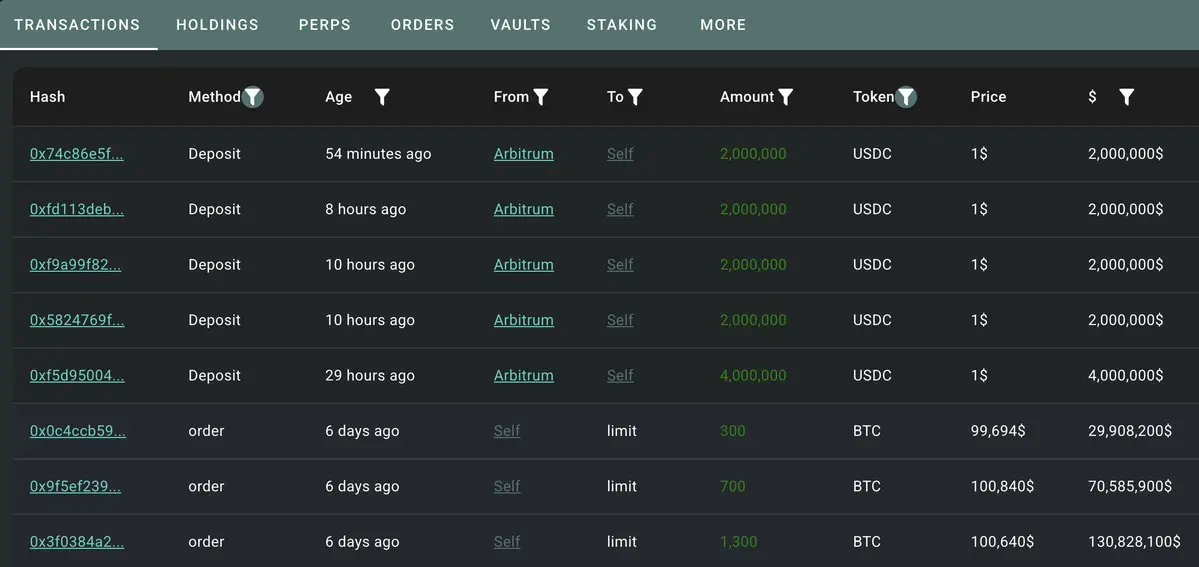Click the Orders tab
1199x567 pixels.
click(x=422, y=24)
